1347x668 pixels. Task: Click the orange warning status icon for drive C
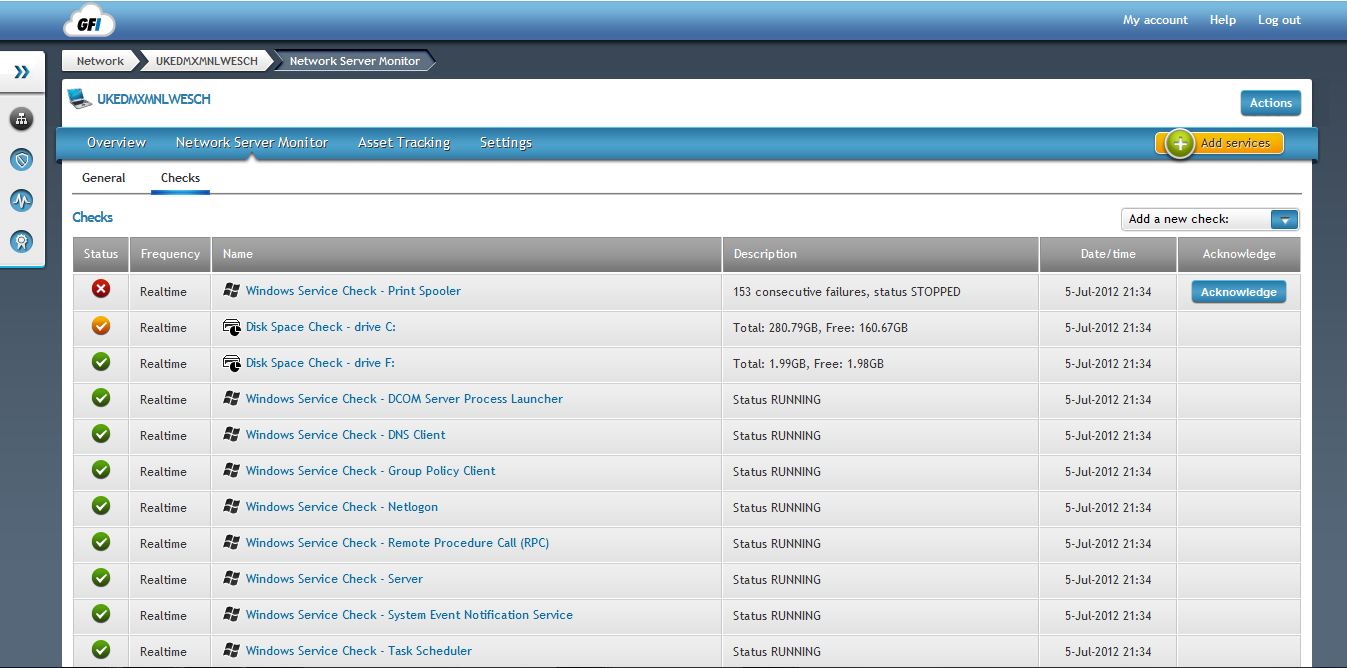101,326
